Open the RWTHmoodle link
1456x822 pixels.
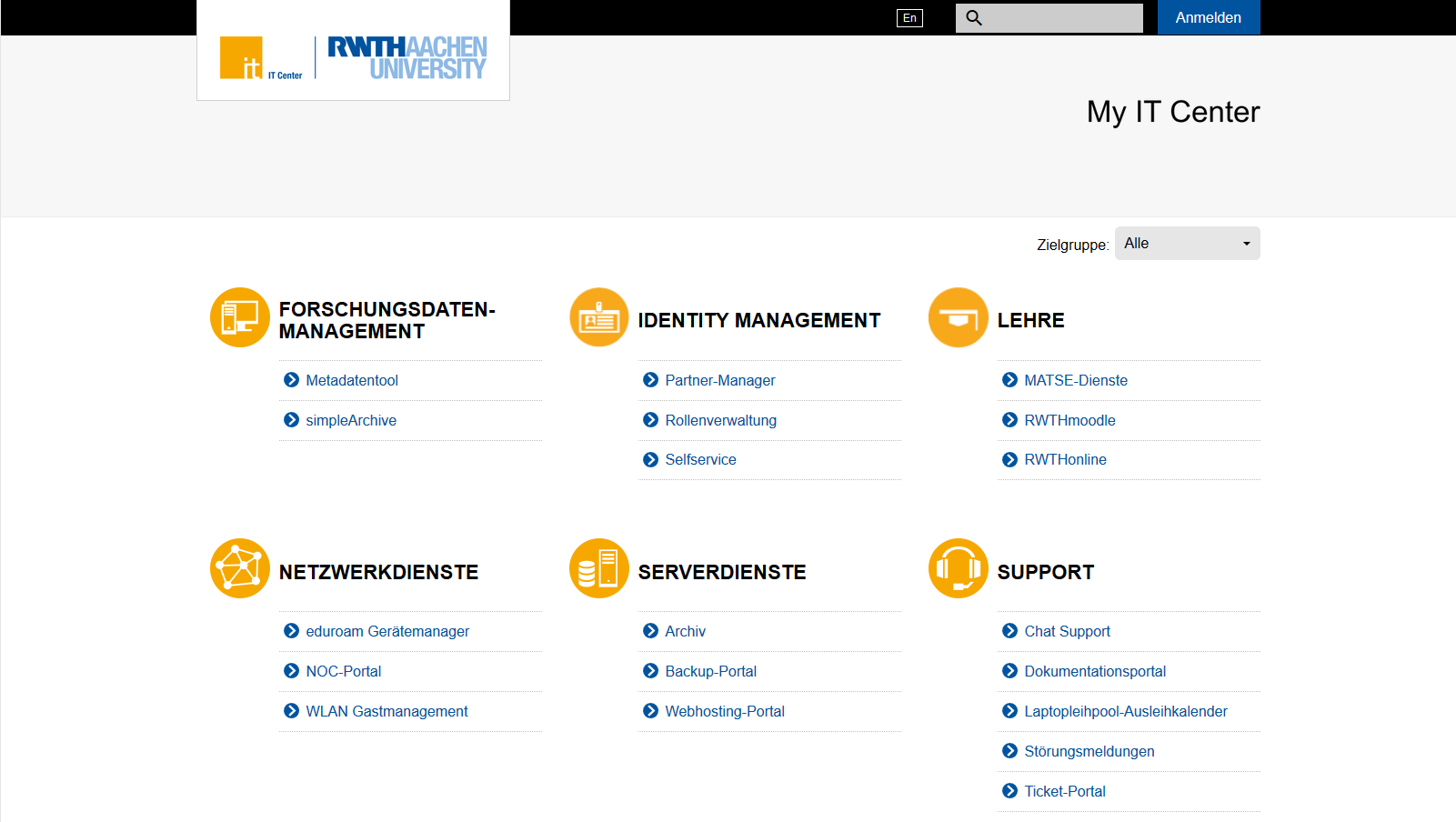(1069, 420)
